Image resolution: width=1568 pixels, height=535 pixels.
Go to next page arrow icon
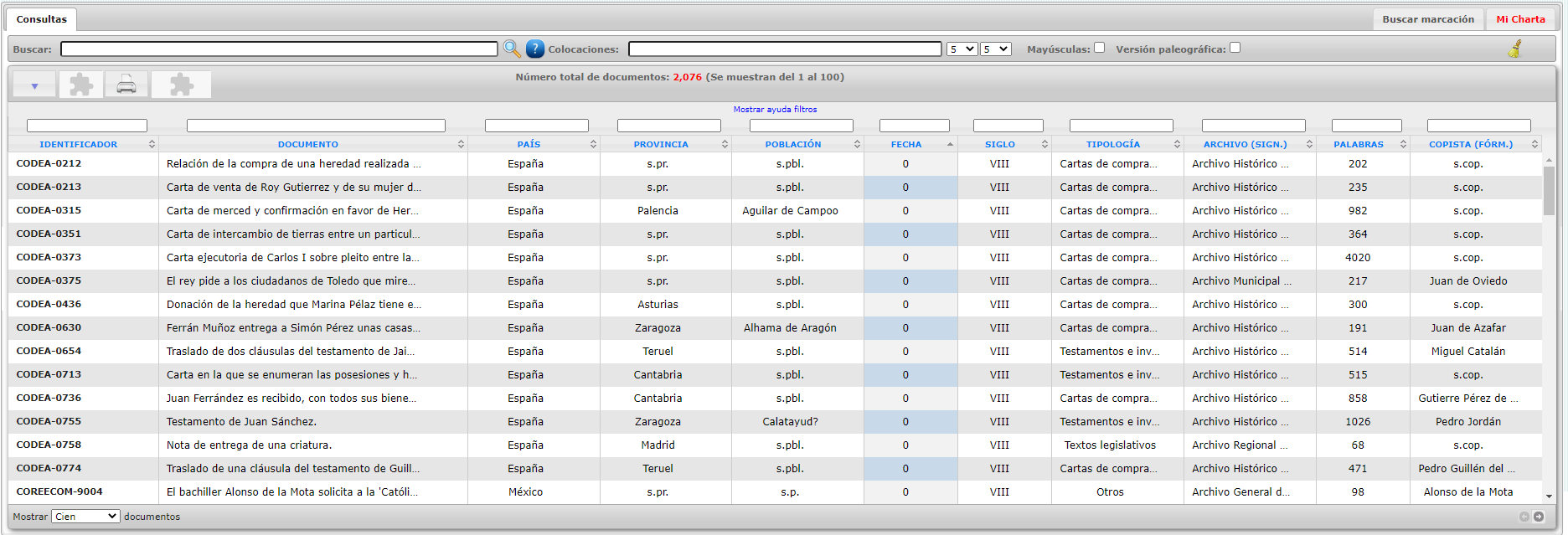[1539, 517]
